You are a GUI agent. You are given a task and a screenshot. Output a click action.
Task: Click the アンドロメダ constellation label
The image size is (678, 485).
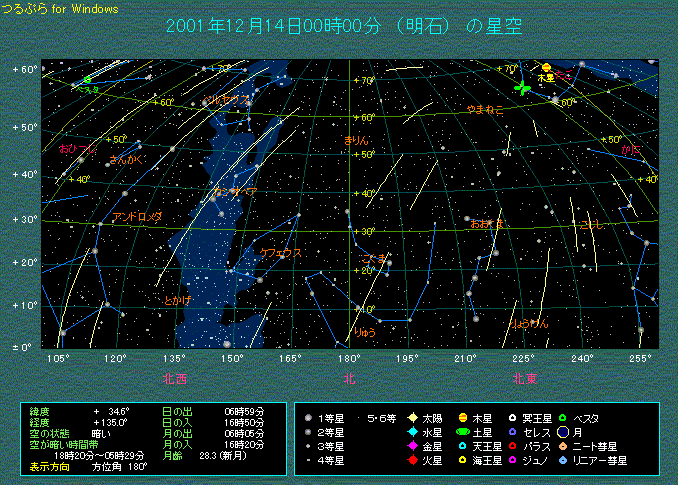(x=137, y=217)
